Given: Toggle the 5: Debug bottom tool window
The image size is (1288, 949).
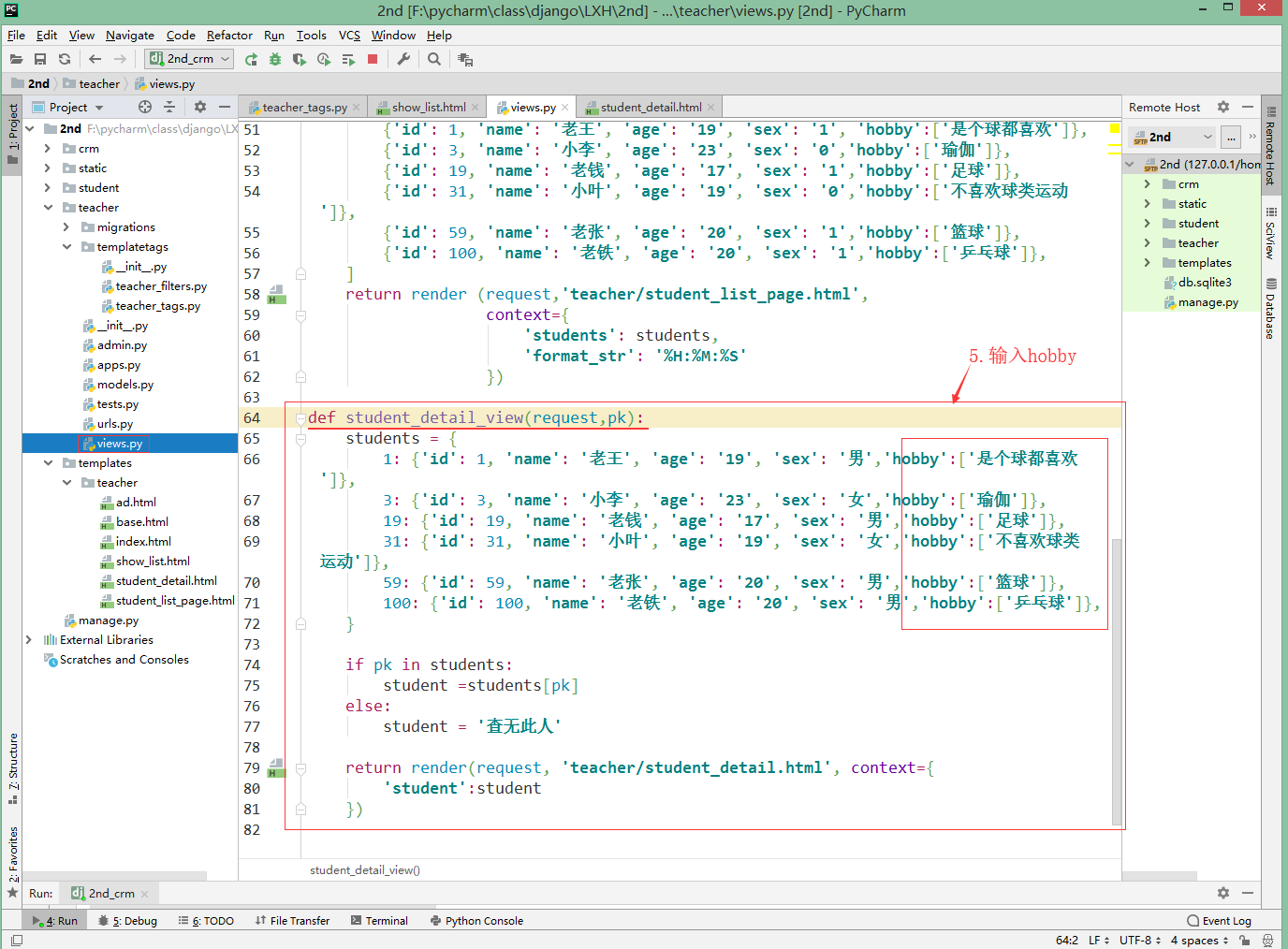Looking at the screenshot, I should pos(127,921).
